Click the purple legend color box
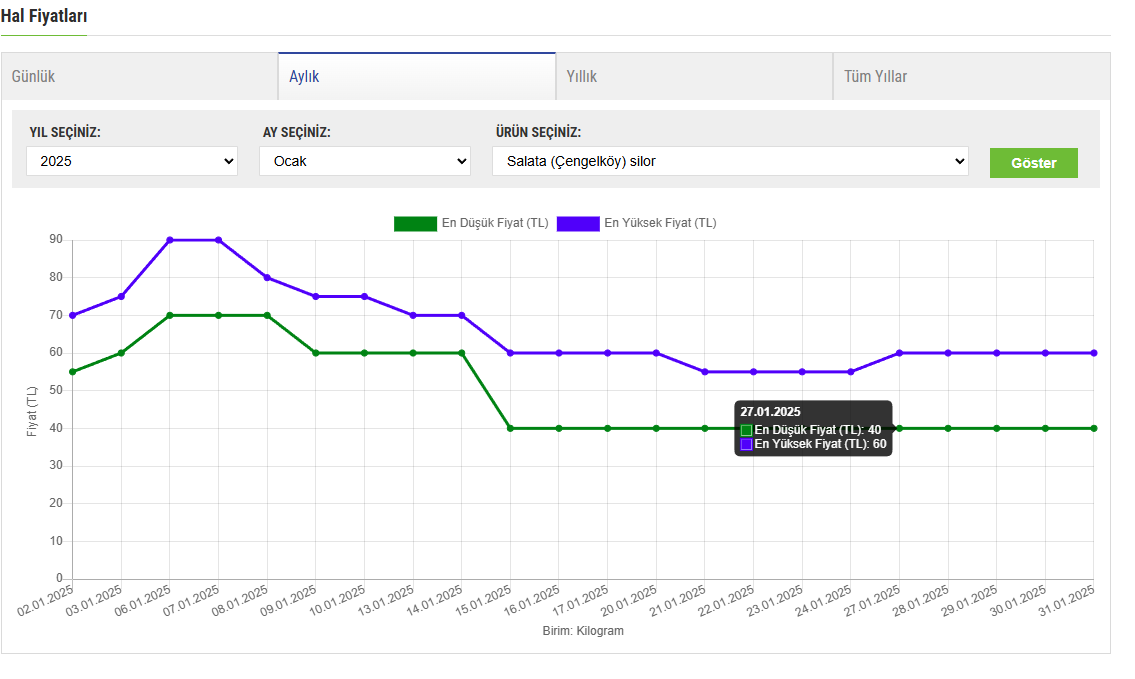The width and height of the screenshot is (1135, 679). [x=578, y=223]
